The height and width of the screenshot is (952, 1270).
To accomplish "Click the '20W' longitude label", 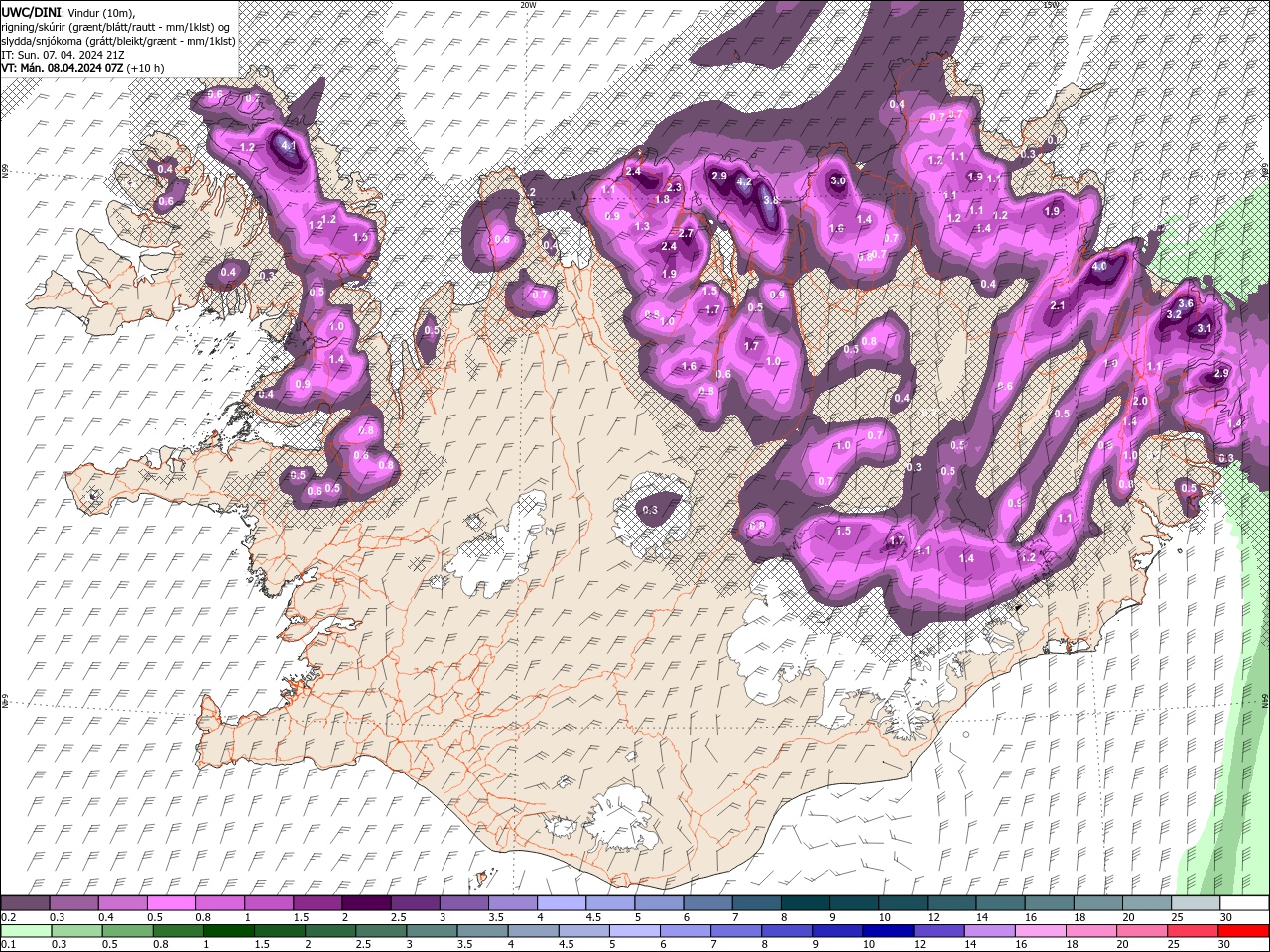I will point(527,5).
